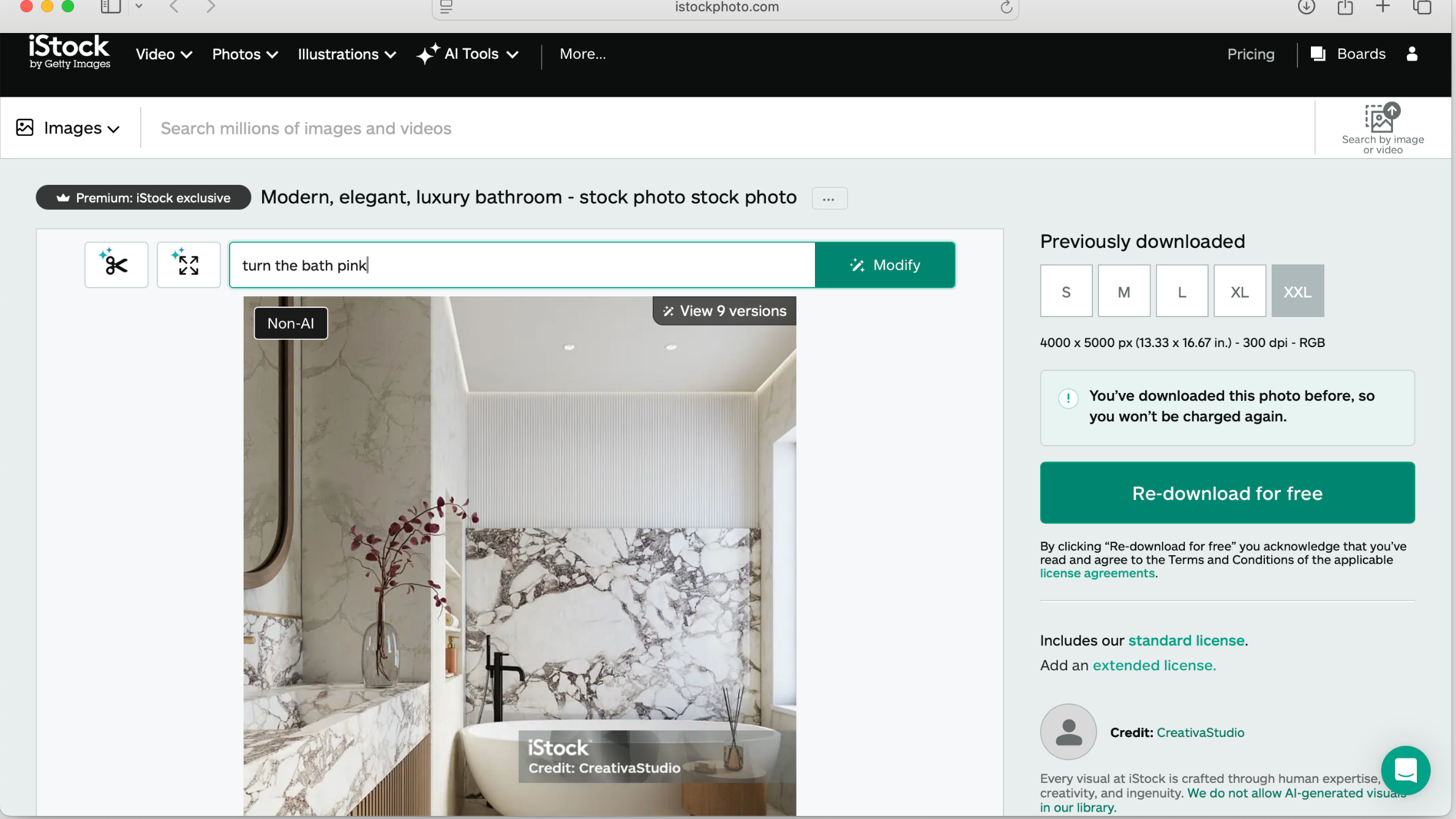Click the Premium: iStock exclusive badge

point(143,198)
